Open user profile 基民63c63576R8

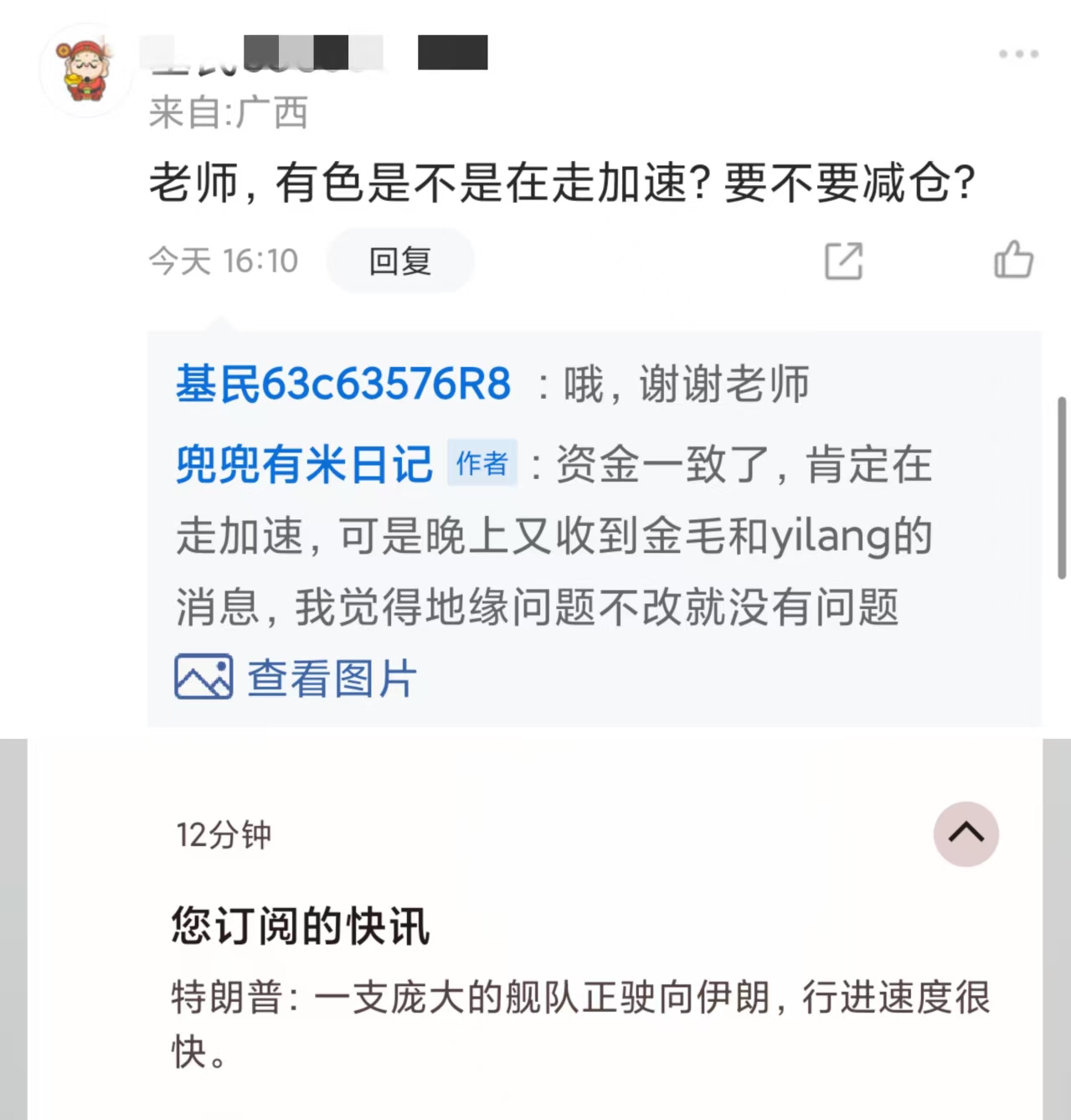tap(343, 385)
